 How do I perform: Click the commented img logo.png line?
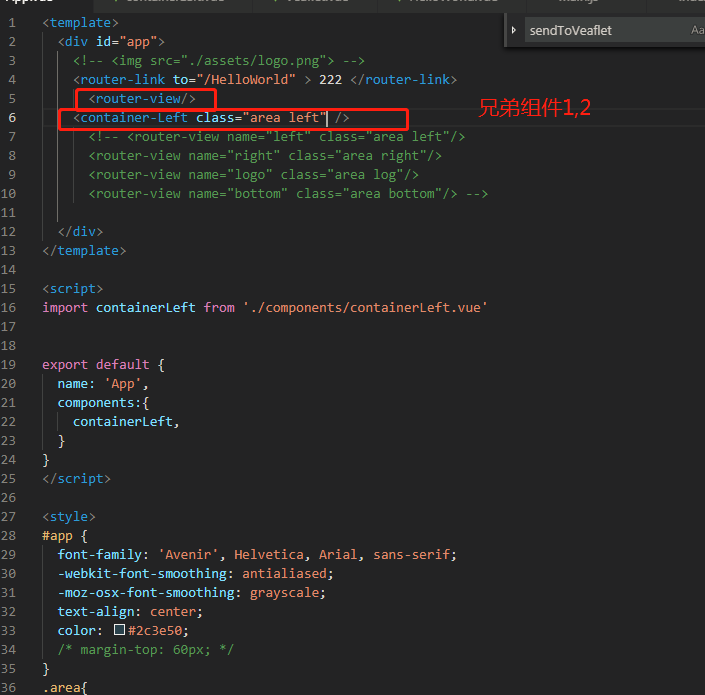pos(219,61)
